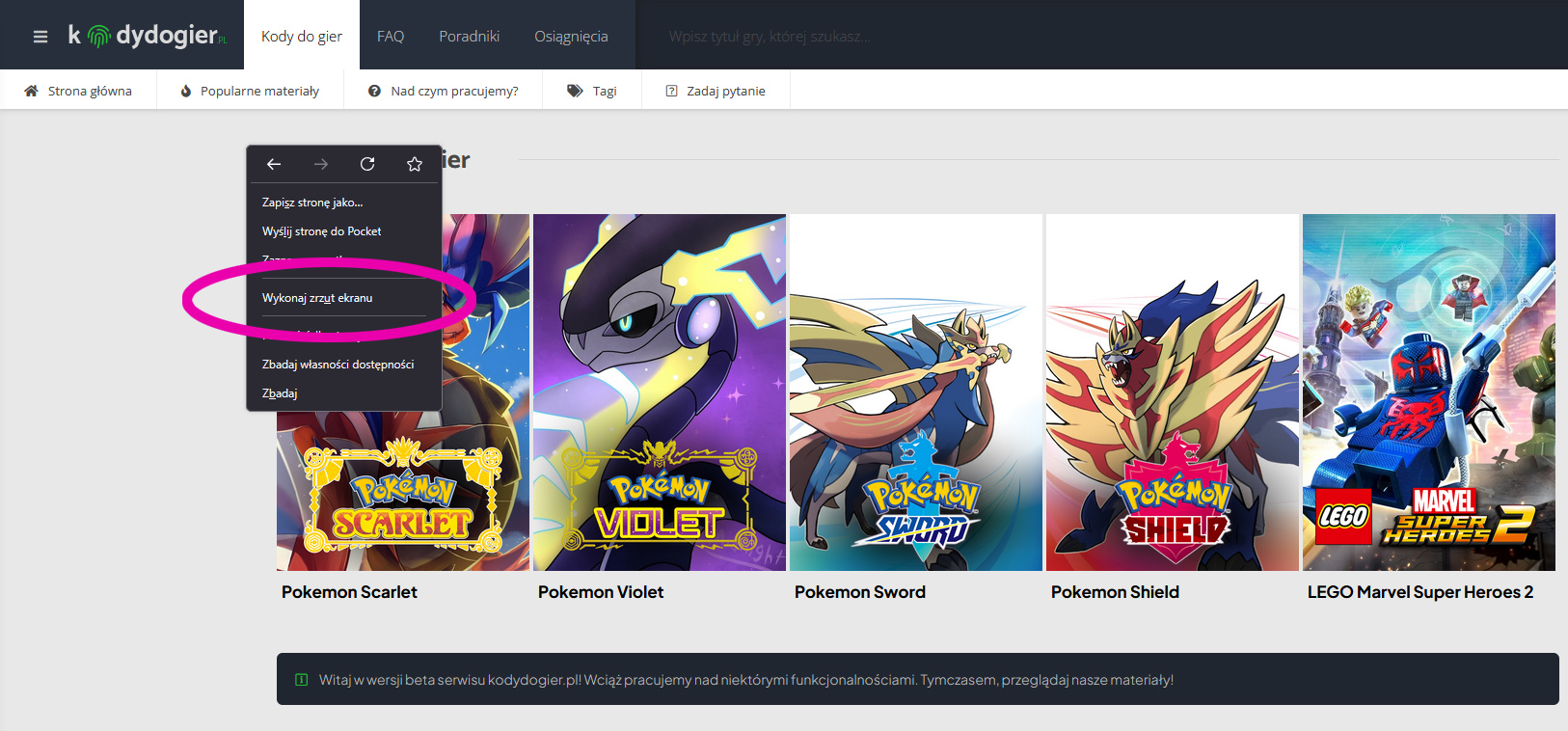Click the flame icon beside Popularne materiały
This screenshot has height=731, width=1568.
pos(186,91)
